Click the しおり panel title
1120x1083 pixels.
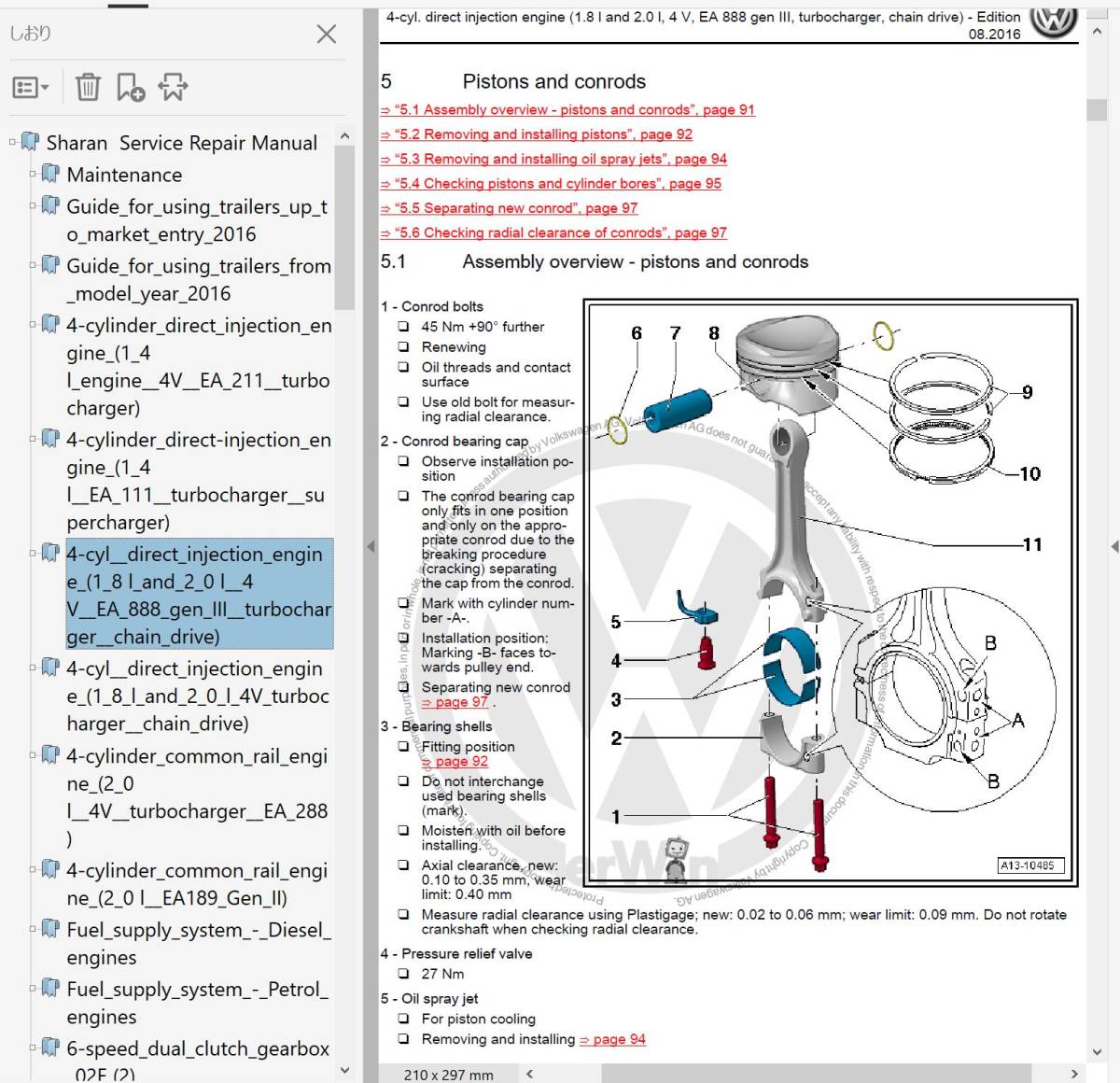coord(31,34)
